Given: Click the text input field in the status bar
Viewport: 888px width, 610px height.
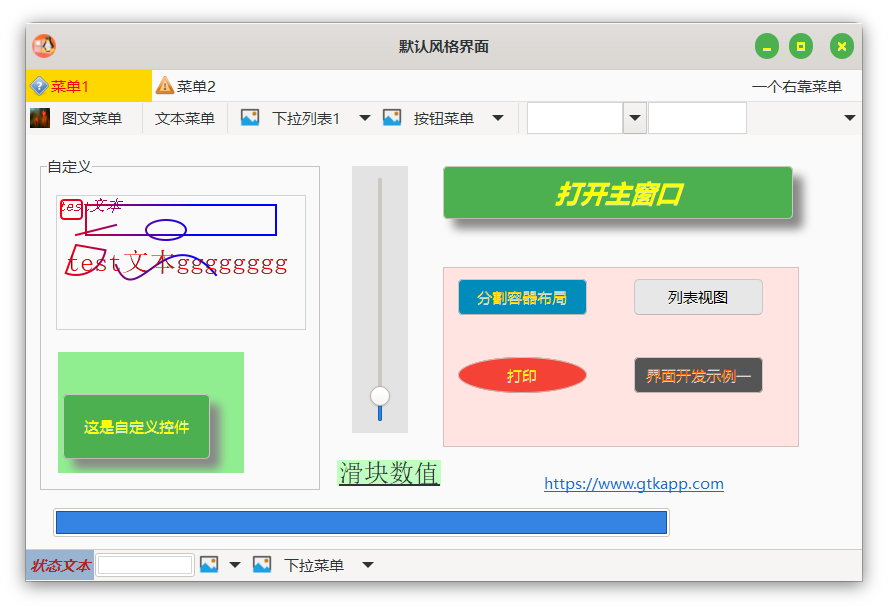Looking at the screenshot, I should [x=145, y=565].
